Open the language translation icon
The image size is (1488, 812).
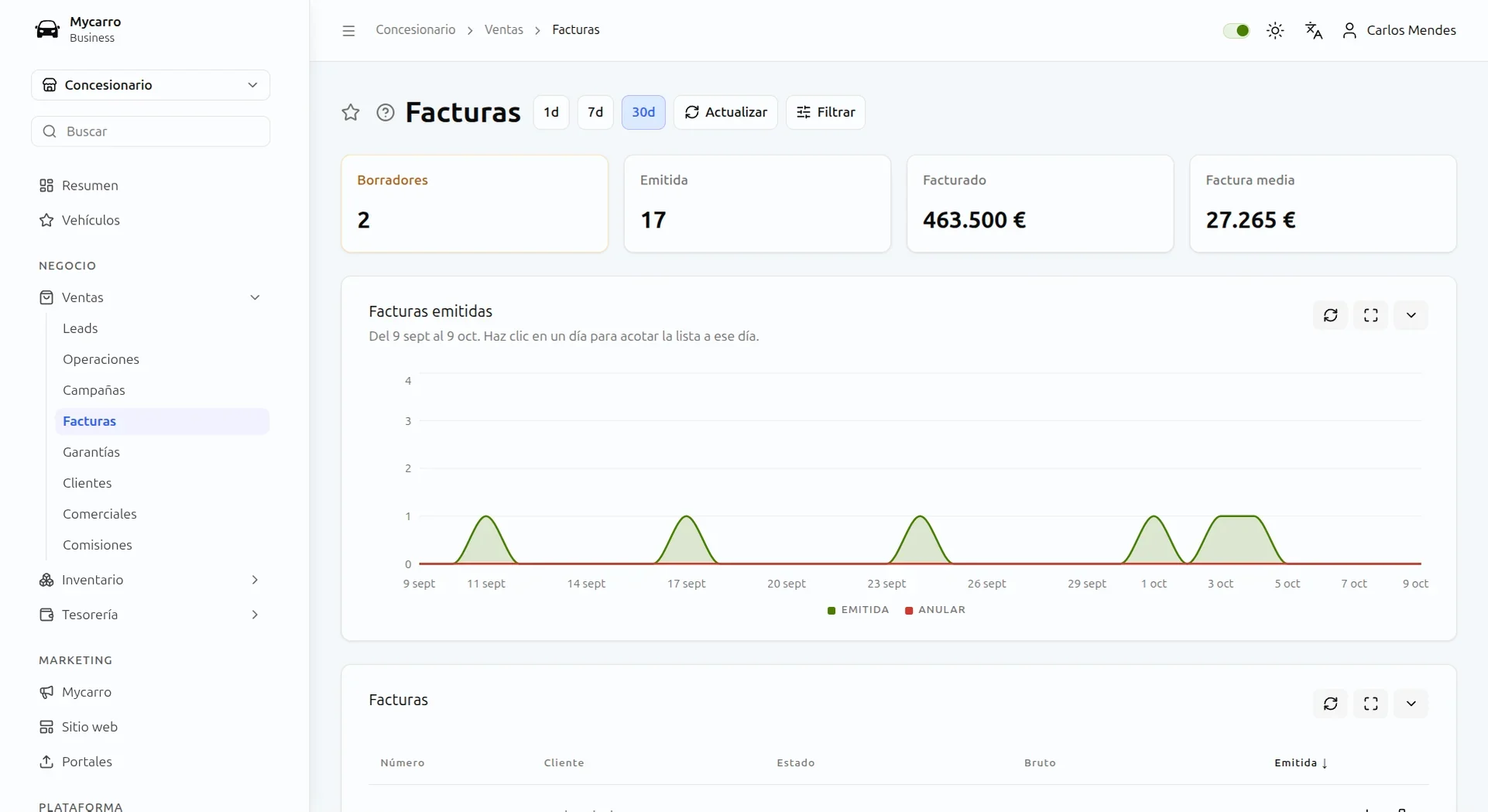pos(1314,30)
